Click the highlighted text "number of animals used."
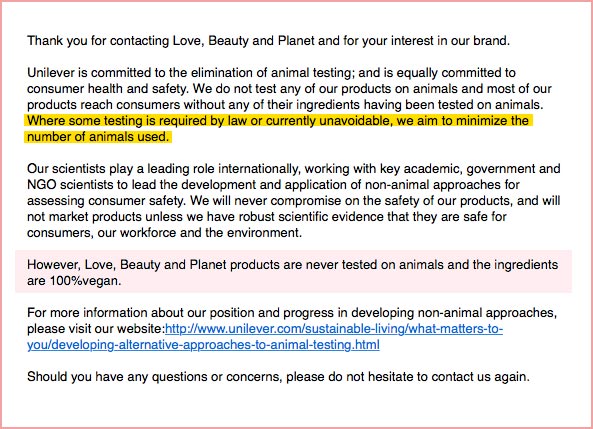Screen dimensions: 593x429 [x=98, y=137]
